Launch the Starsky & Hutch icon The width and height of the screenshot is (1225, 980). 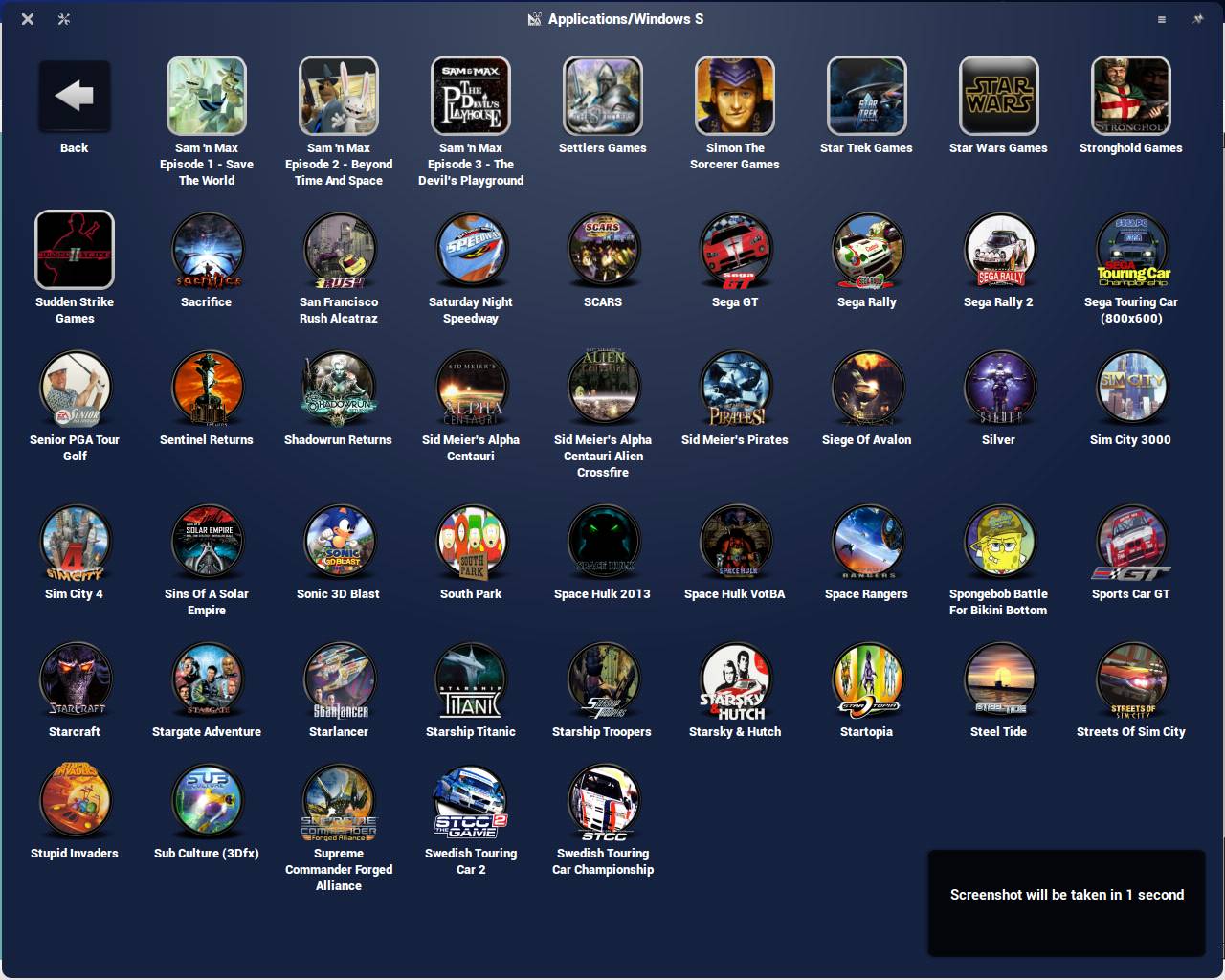click(735, 679)
